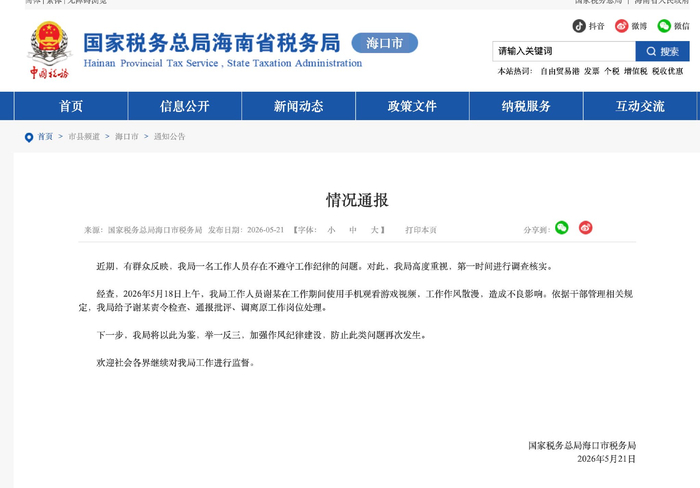Viewport: 700px width, 488px height.
Task: Go to 首页 in the breadcrumb
Action: click(x=45, y=137)
